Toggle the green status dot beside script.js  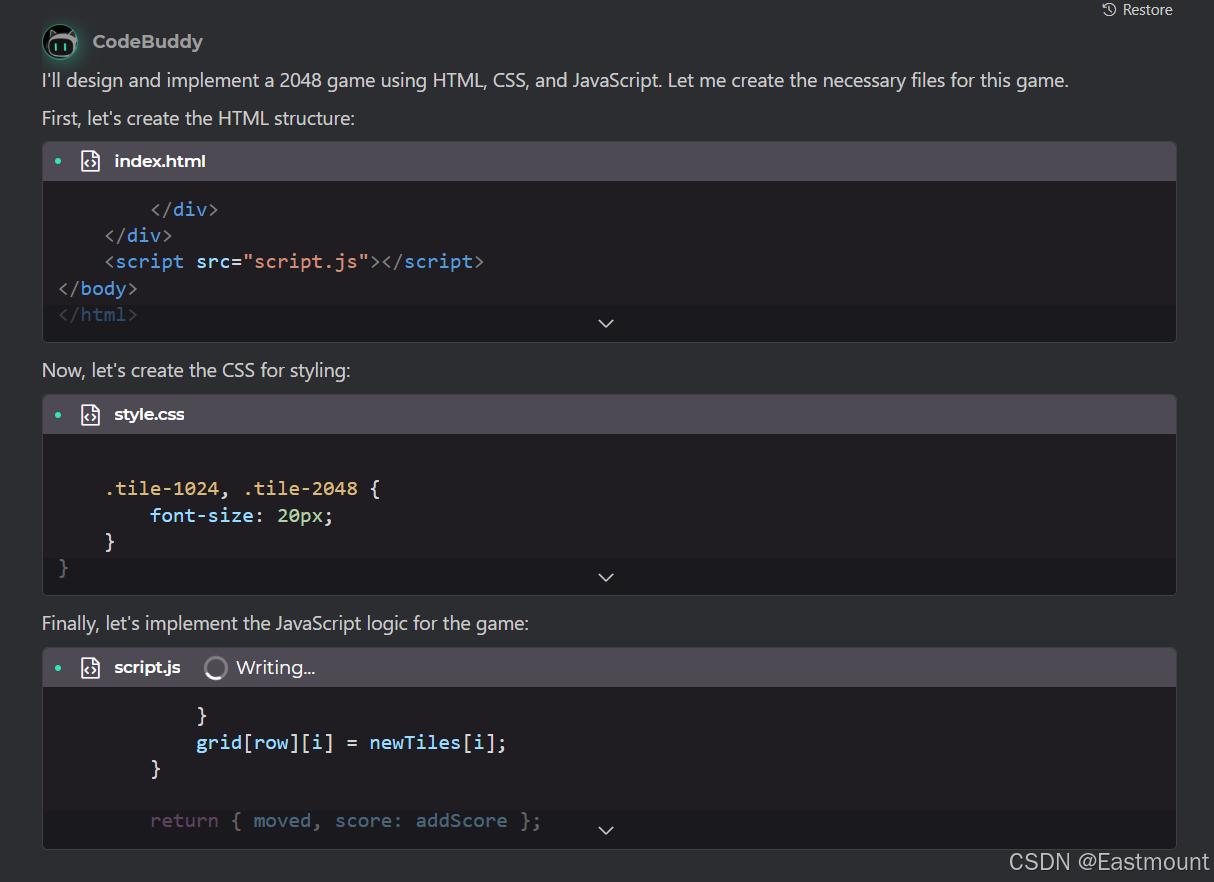[58, 667]
